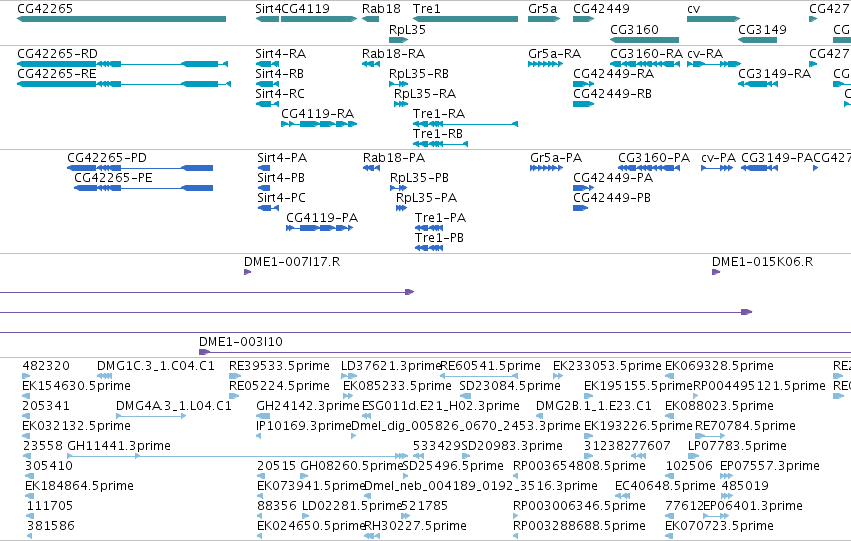The image size is (851, 541).
Task: Click the DMG4A.3_1.L04.C1 EST label
Action: coord(174,406)
